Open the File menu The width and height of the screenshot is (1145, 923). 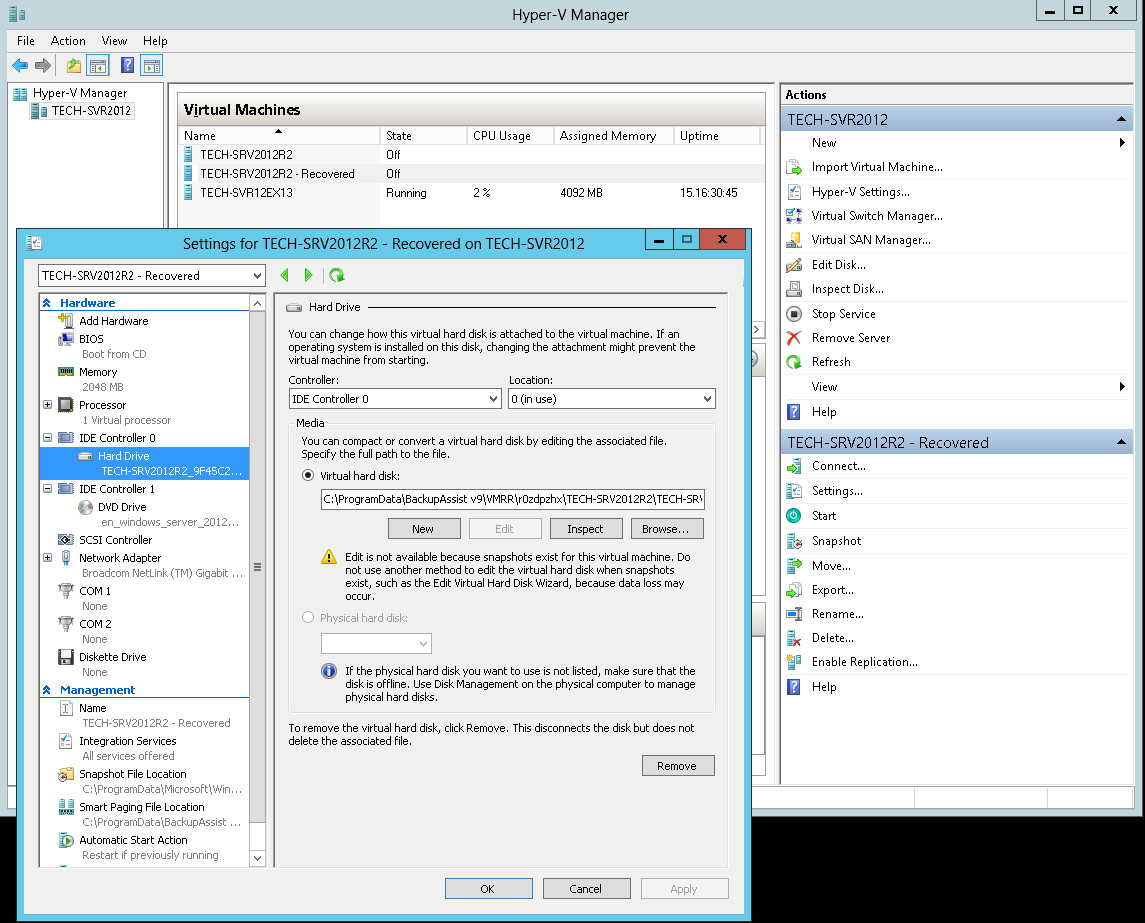coord(26,41)
